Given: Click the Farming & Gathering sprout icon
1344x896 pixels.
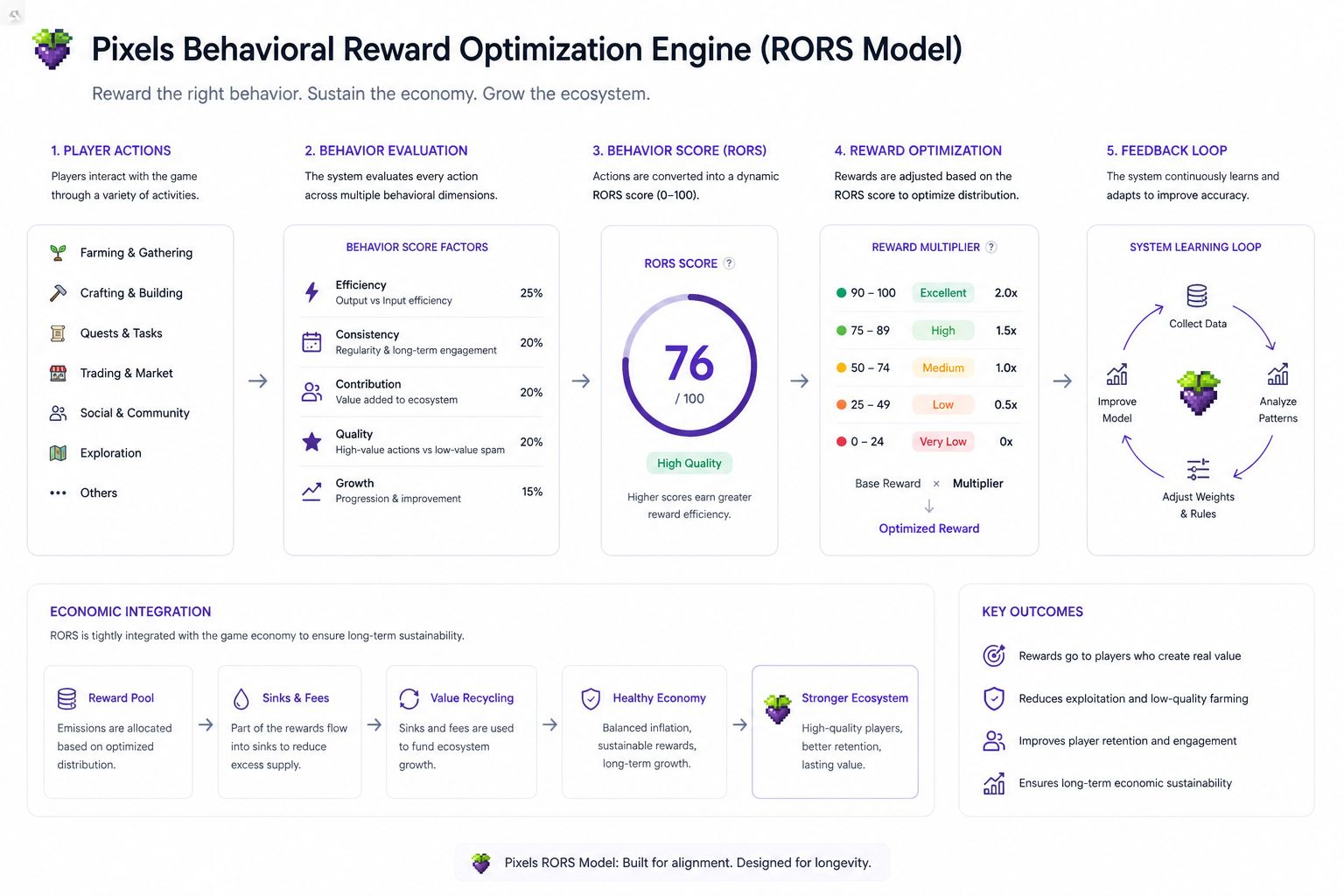Looking at the screenshot, I should coord(58,253).
